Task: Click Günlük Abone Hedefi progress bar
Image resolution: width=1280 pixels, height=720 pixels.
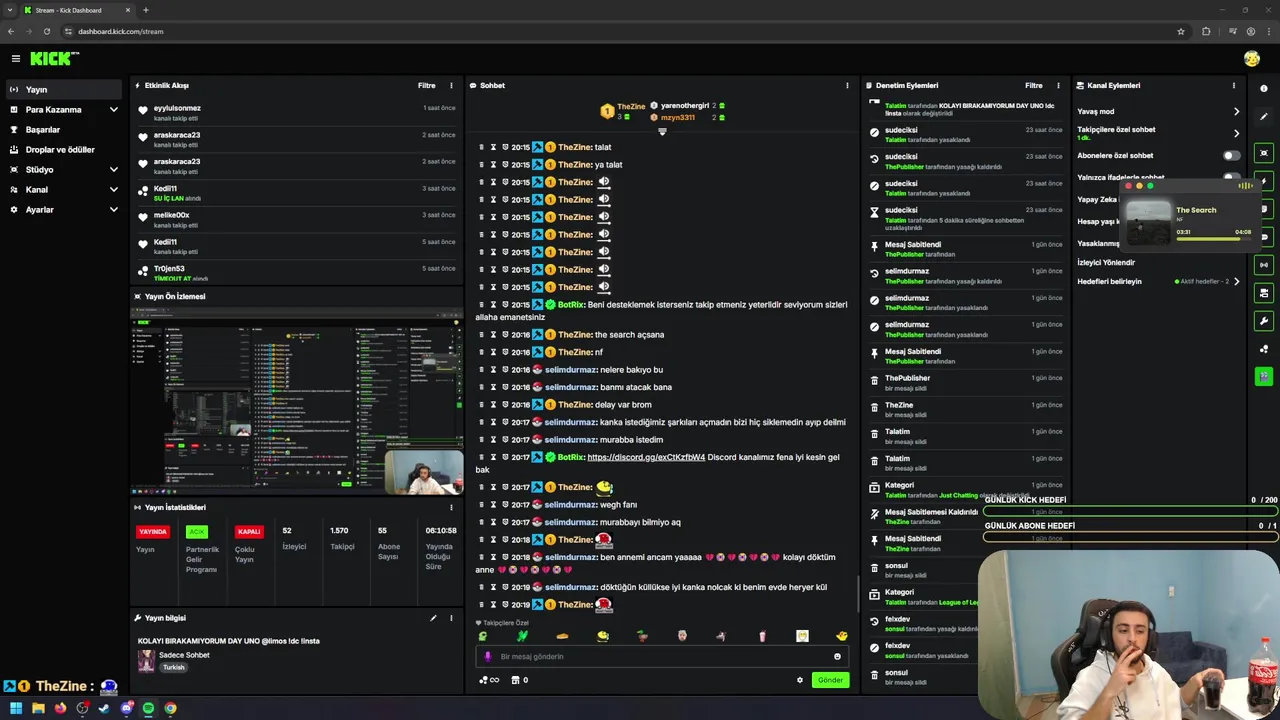Action: [x=1130, y=537]
